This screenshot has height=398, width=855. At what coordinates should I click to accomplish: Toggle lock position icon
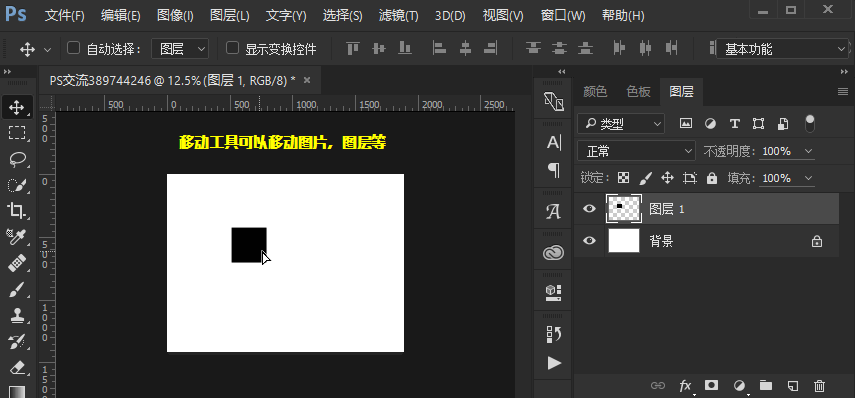point(667,178)
